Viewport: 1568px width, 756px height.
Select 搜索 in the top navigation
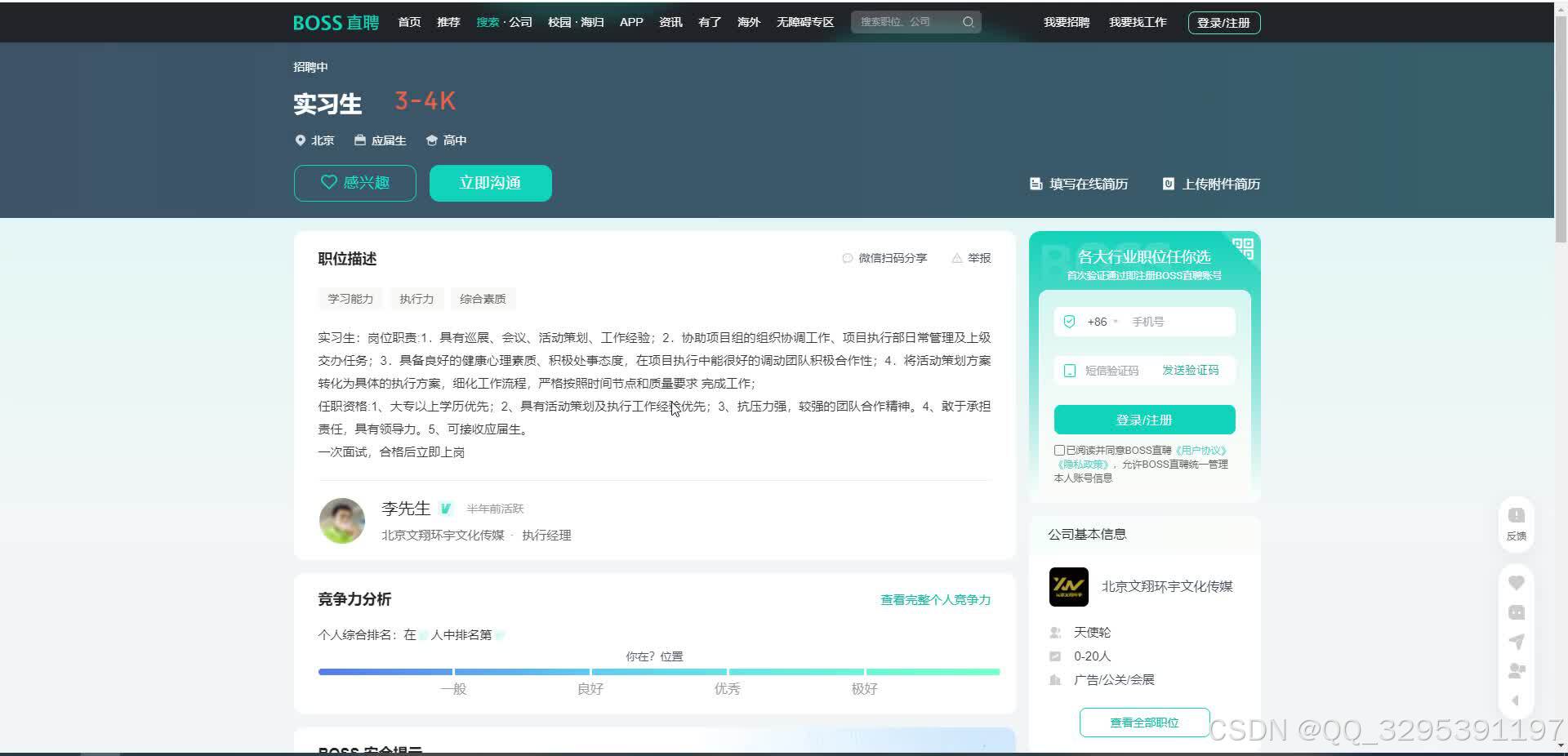coord(488,22)
